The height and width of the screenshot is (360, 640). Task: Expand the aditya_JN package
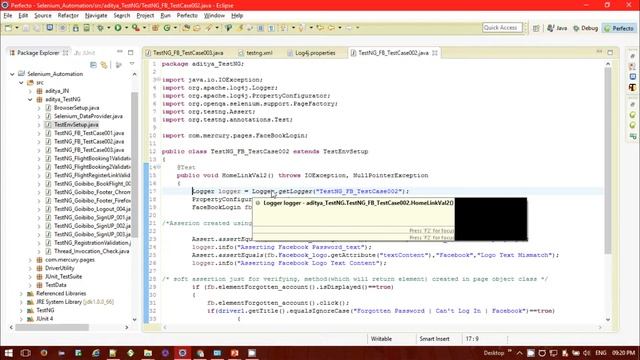30,91
